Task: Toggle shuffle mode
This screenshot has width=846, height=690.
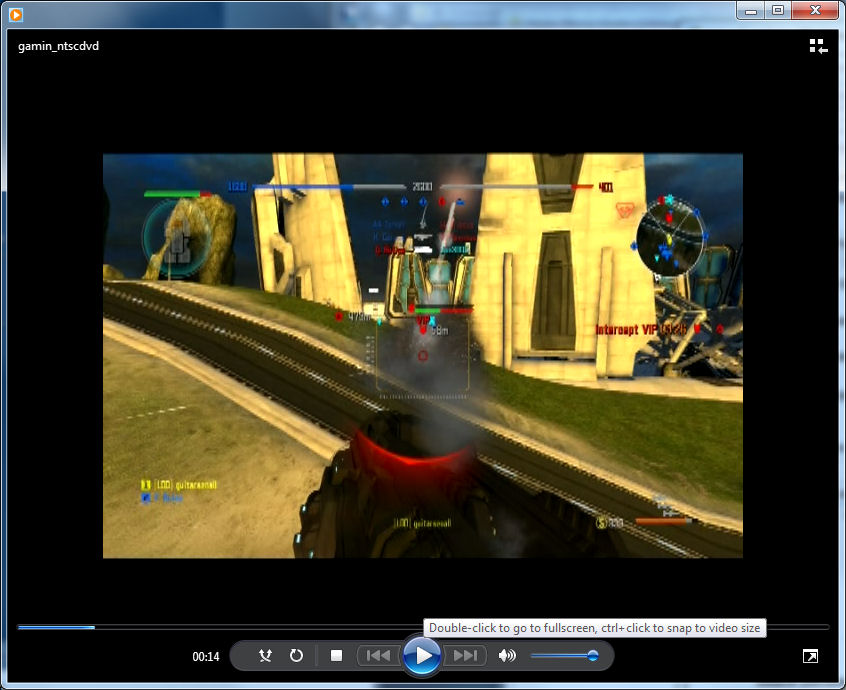Action: (265, 655)
